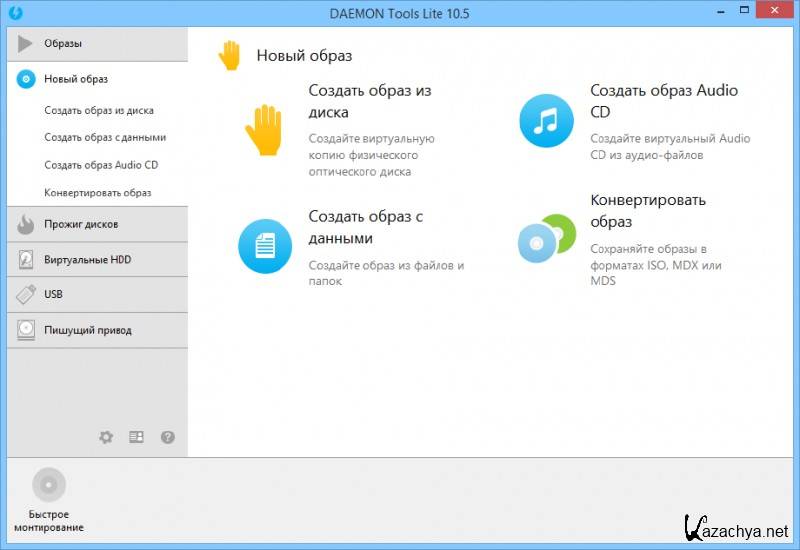Open the Образы section play icon
This screenshot has height=550, width=800.
point(25,43)
